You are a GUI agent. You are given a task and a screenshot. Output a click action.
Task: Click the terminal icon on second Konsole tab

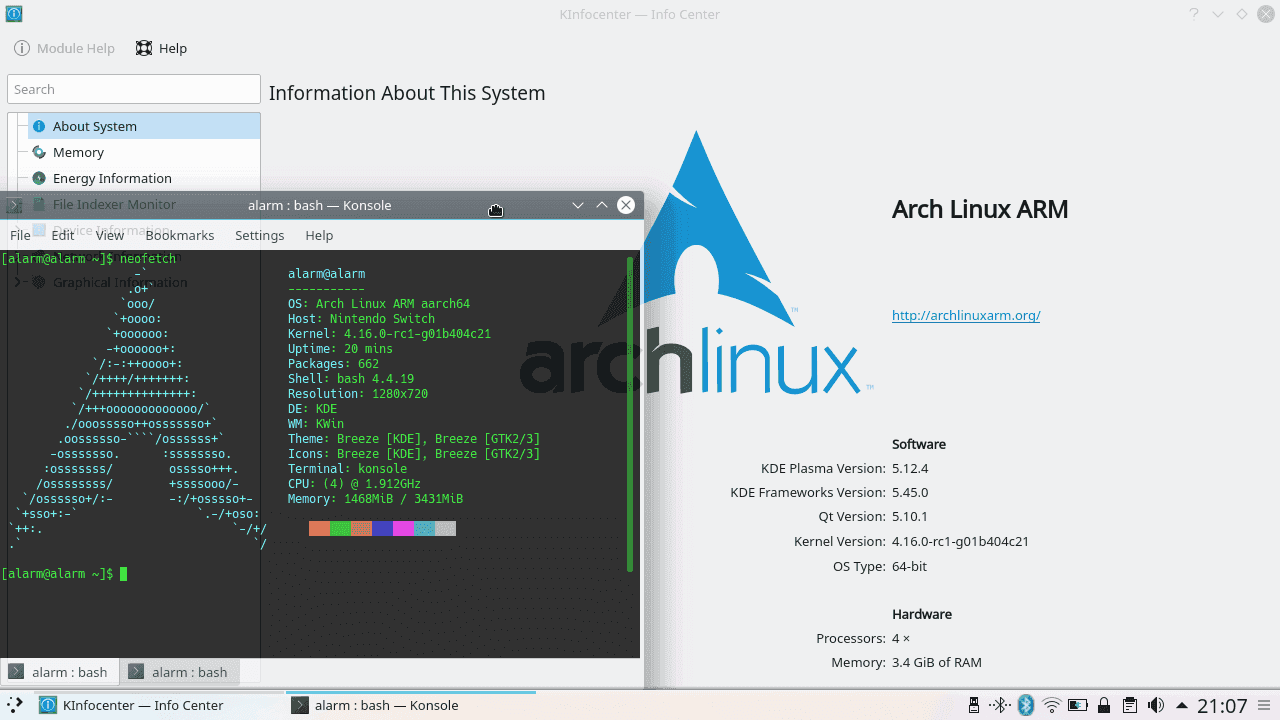click(x=136, y=672)
